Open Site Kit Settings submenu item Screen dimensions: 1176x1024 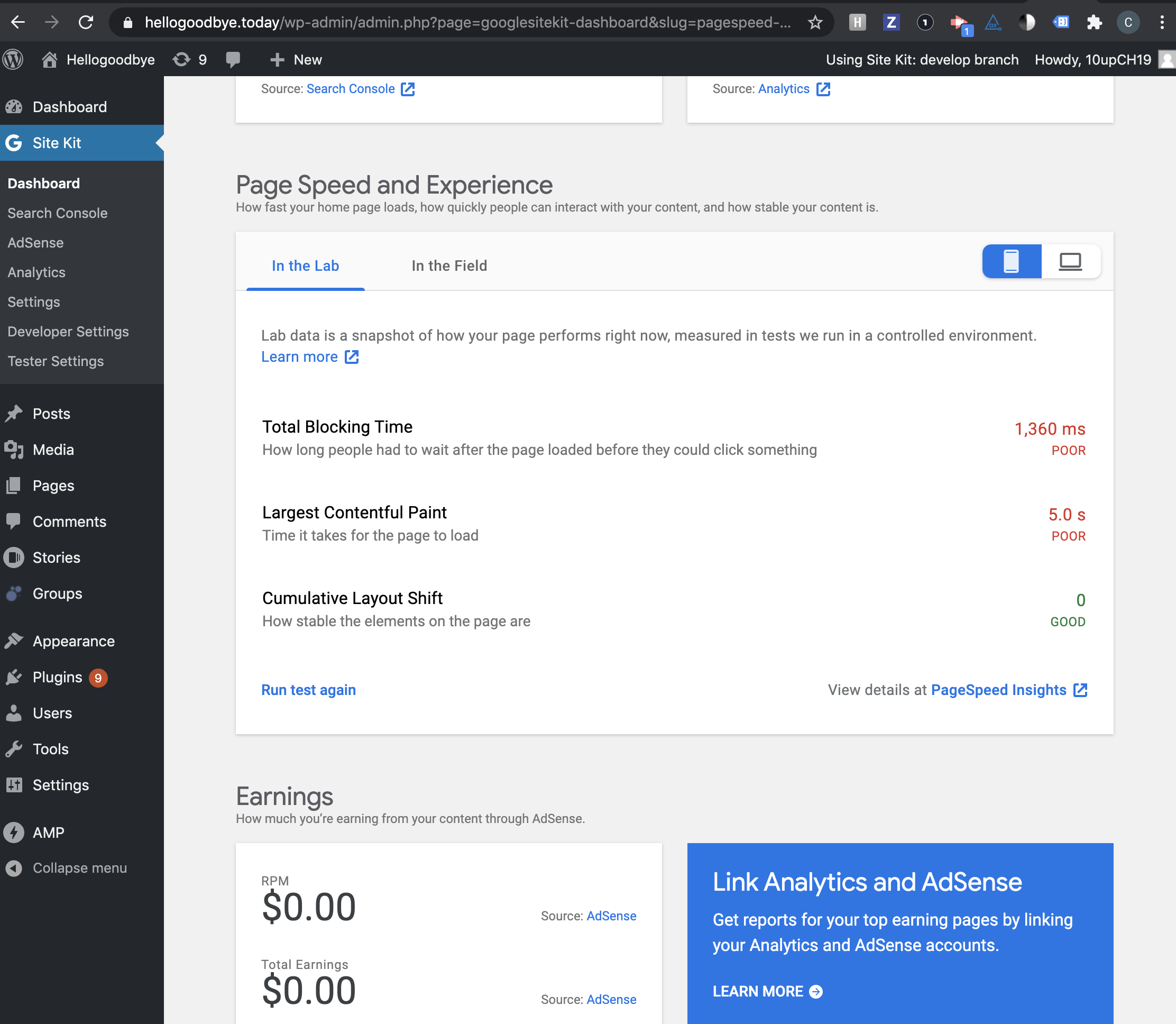[34, 303]
